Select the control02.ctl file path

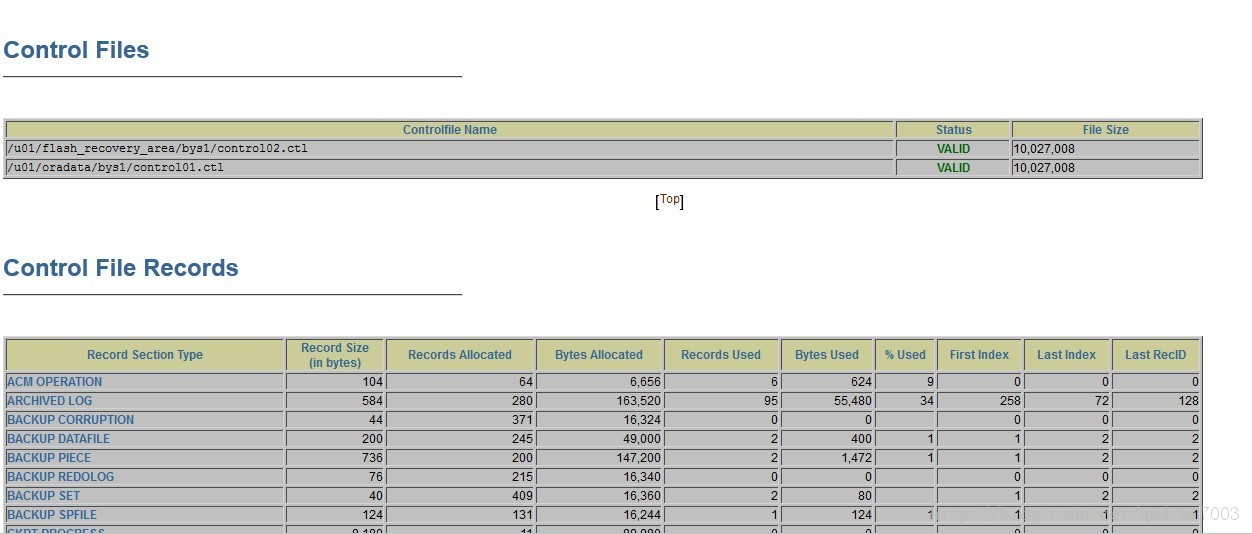157,149
